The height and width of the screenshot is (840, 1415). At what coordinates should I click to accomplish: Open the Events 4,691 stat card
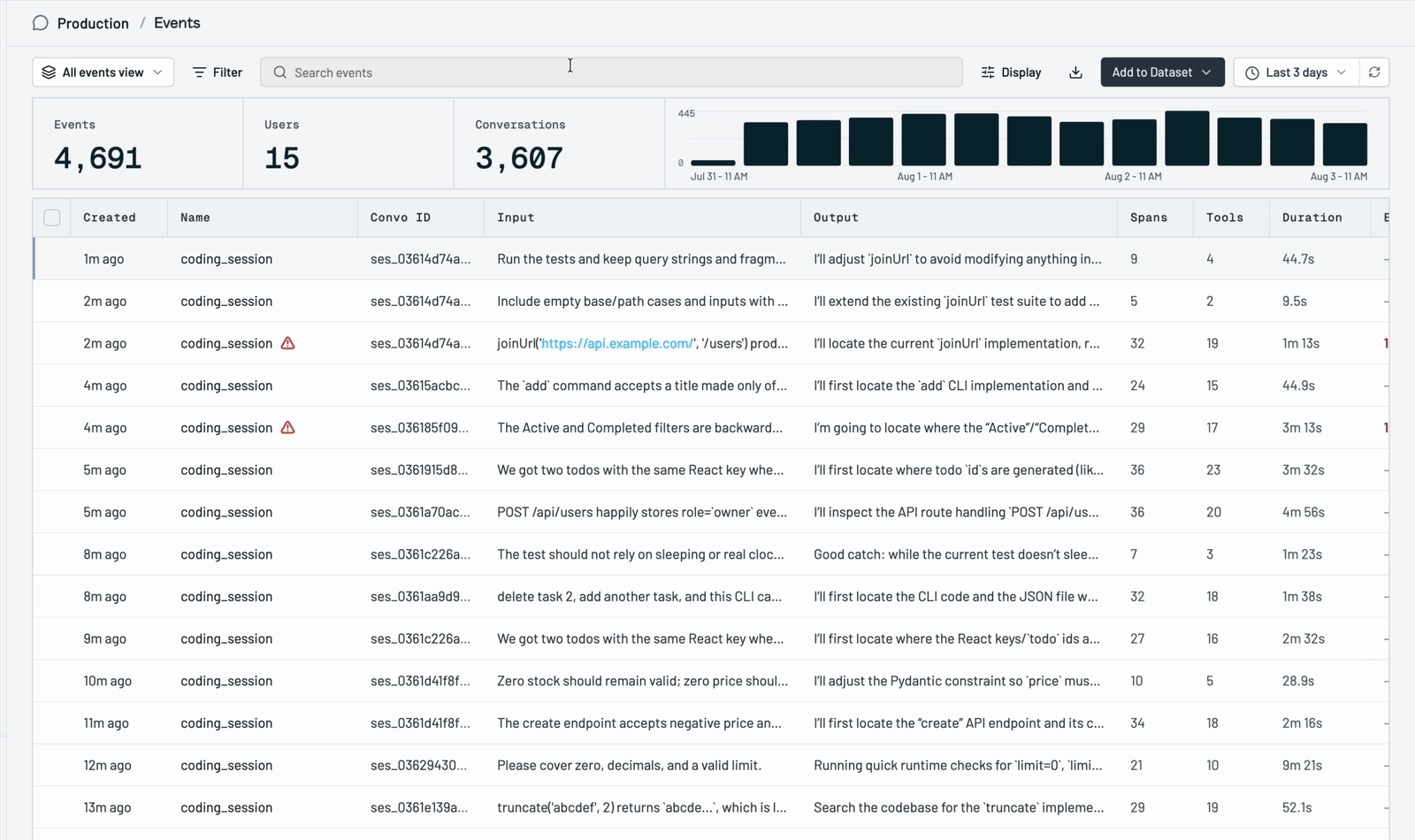click(138, 143)
